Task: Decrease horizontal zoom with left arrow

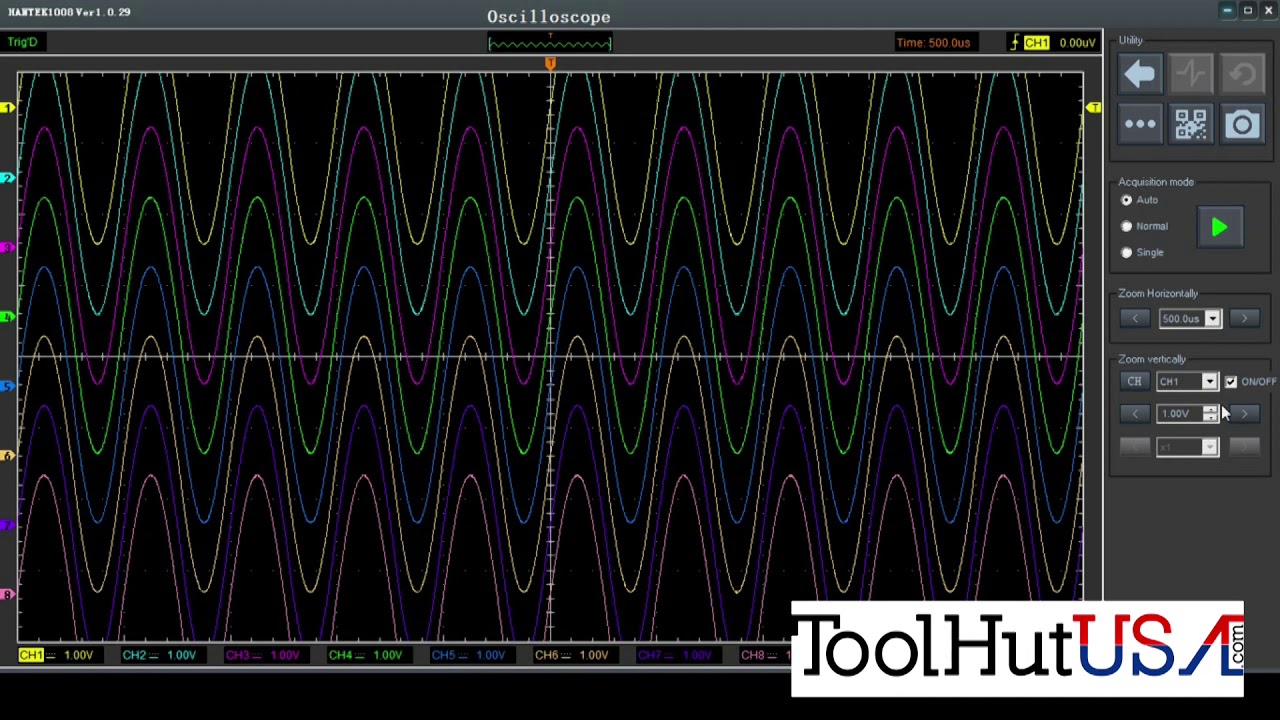Action: click(x=1134, y=319)
